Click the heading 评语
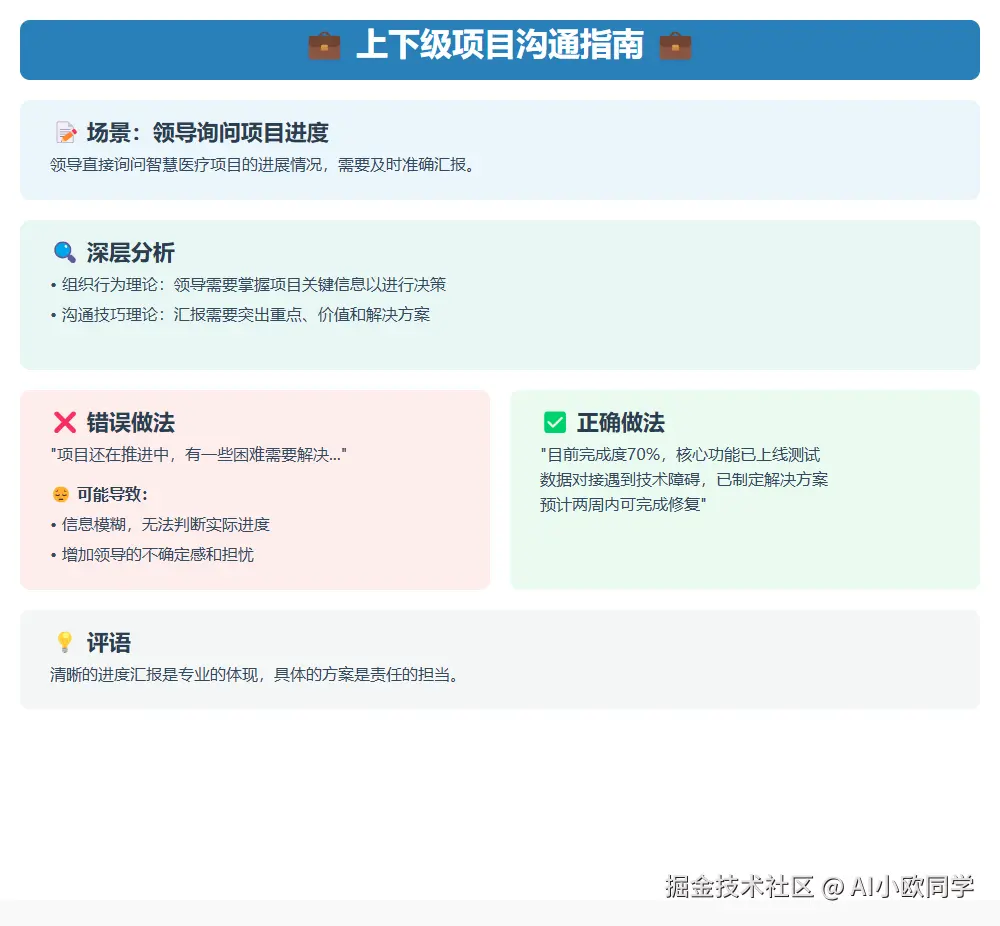This screenshot has height=926, width=1000. [x=108, y=642]
